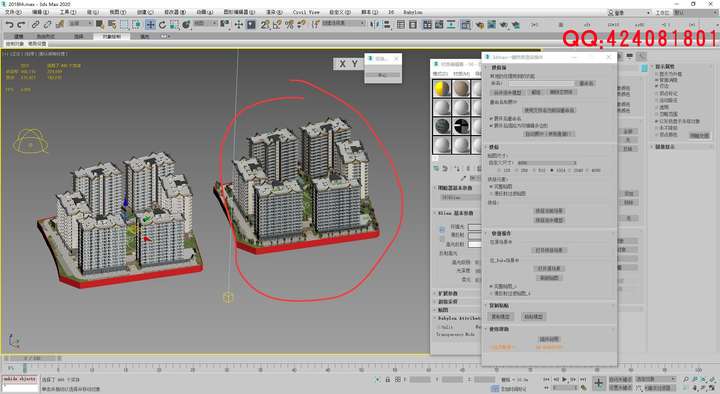
Task: Click the button in the small XY dialog
Action: coord(382,75)
